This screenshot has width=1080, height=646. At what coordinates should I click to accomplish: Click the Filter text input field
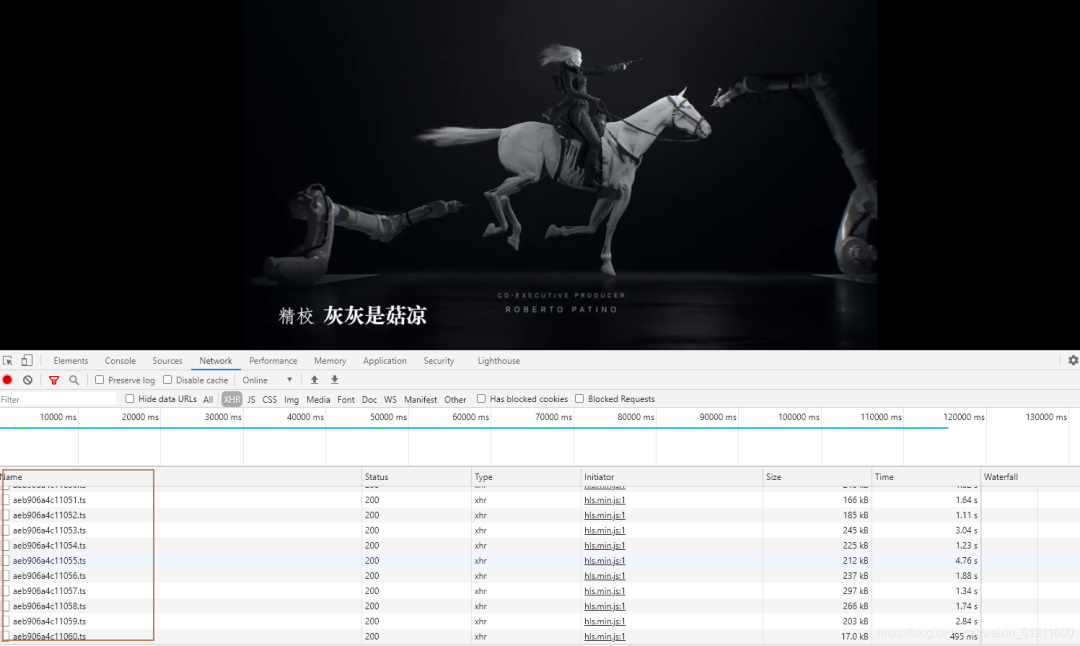pos(59,399)
